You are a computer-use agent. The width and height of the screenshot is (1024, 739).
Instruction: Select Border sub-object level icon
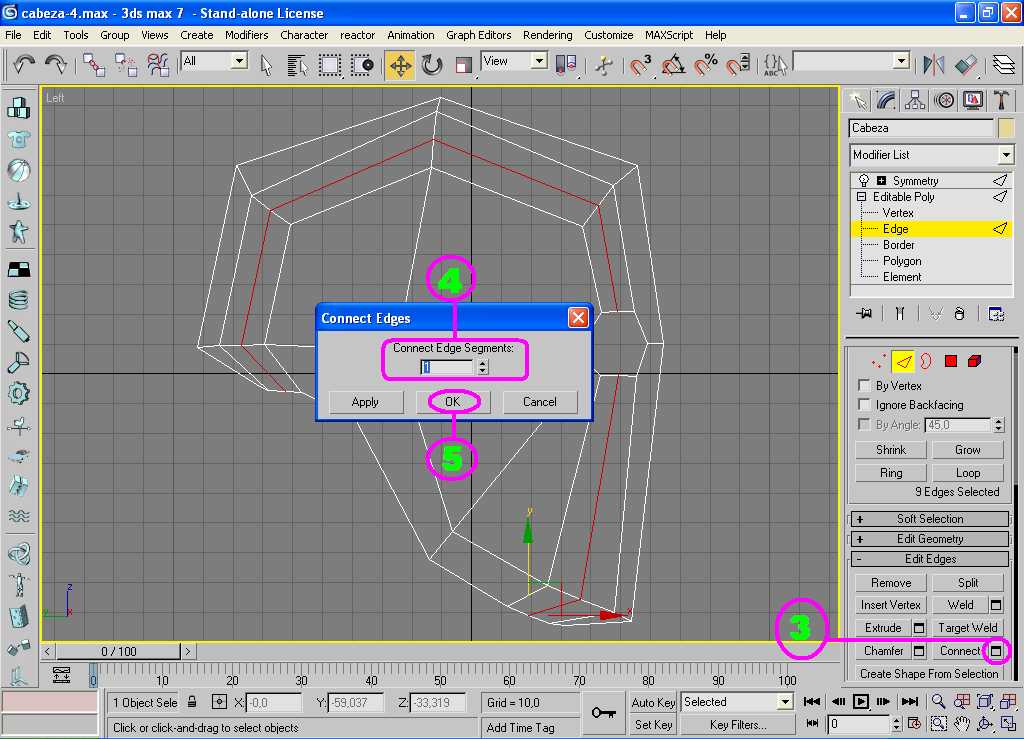(926, 361)
